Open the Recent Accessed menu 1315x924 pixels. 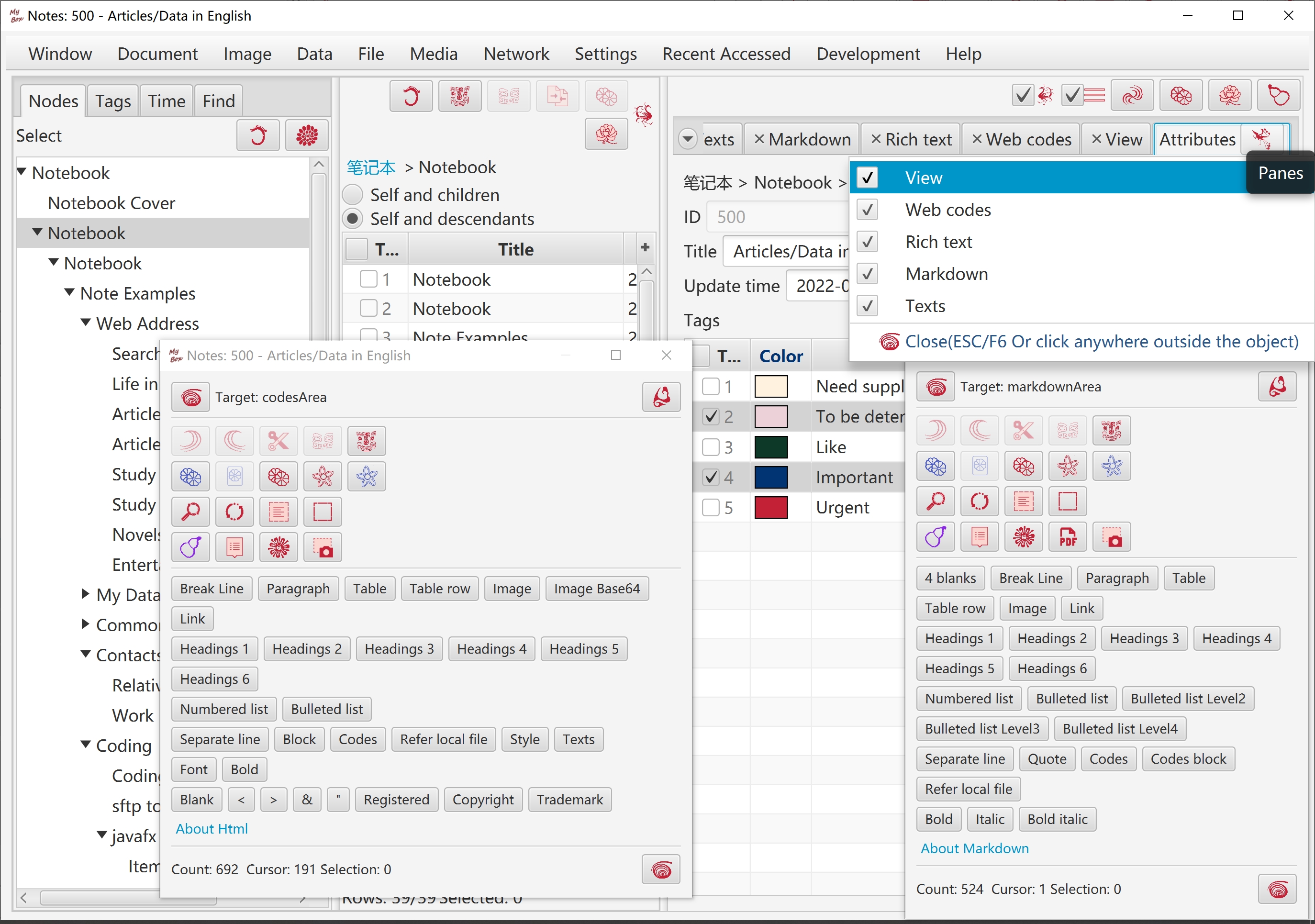pyautogui.click(x=726, y=54)
